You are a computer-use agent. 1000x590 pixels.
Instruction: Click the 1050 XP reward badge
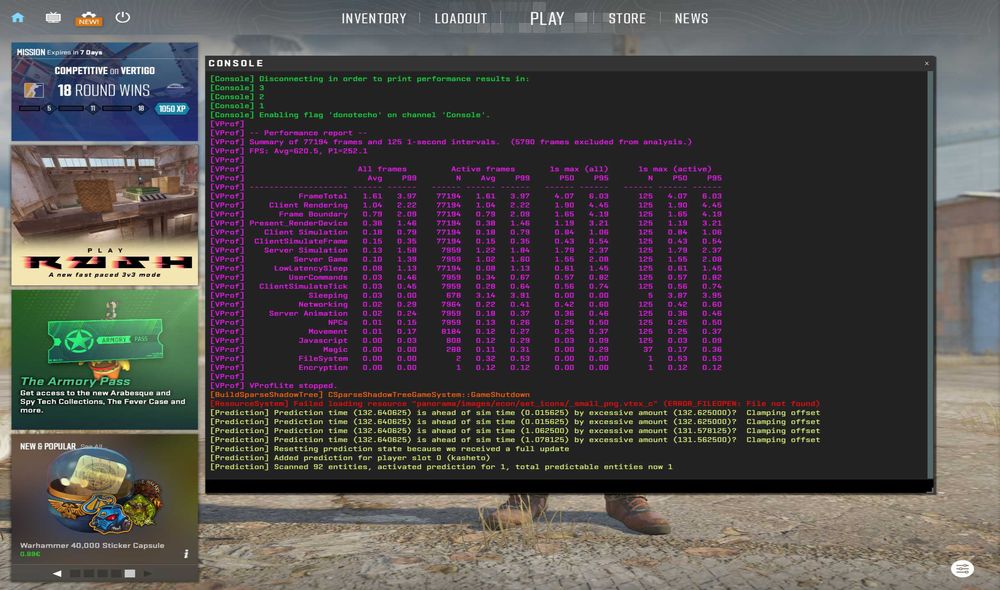[172, 108]
